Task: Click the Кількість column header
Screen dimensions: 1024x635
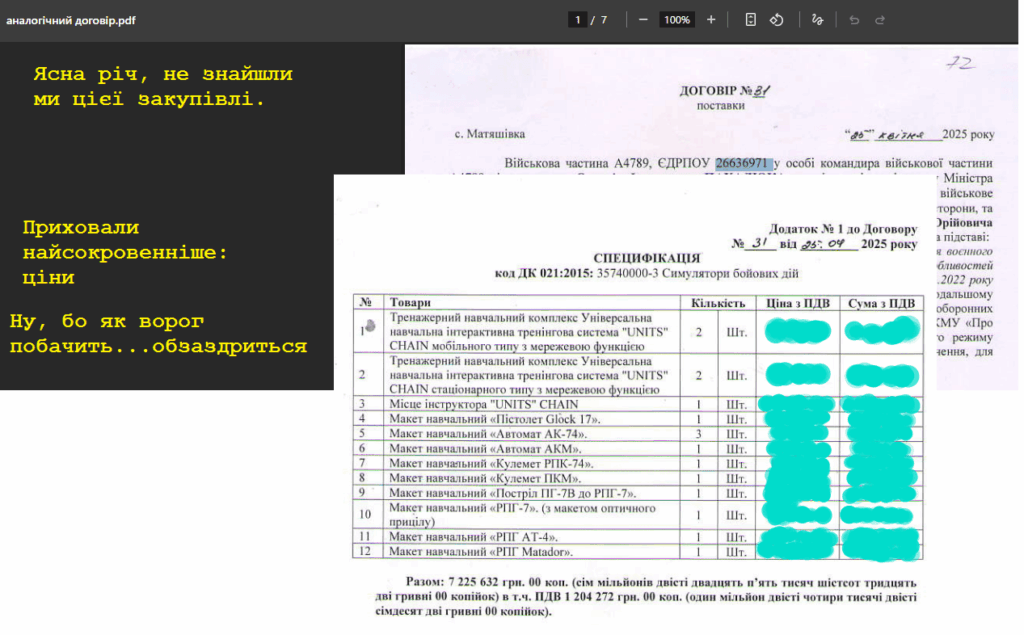Action: (718, 302)
